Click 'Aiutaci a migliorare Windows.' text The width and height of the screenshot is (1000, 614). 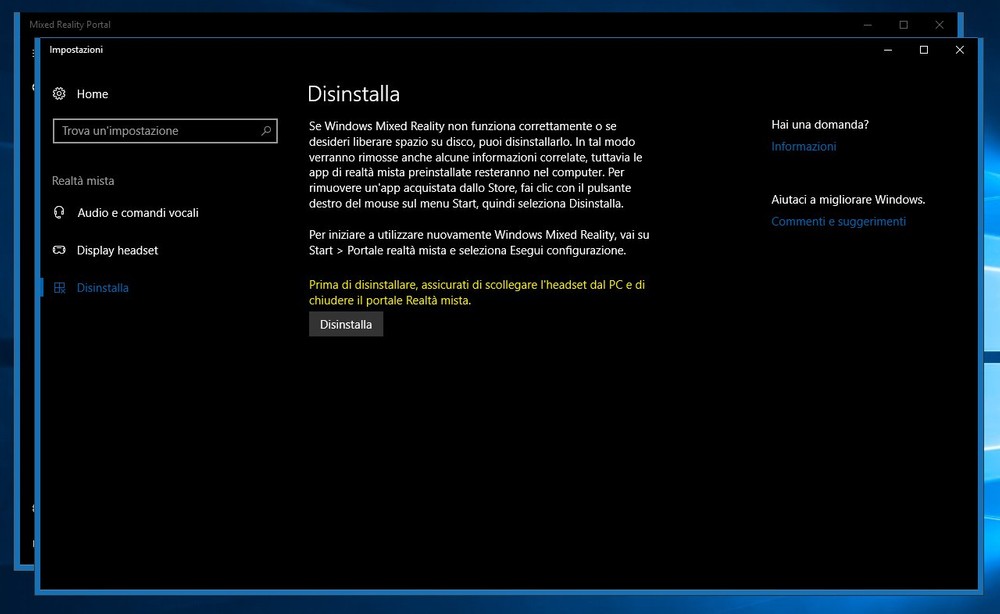(848, 200)
